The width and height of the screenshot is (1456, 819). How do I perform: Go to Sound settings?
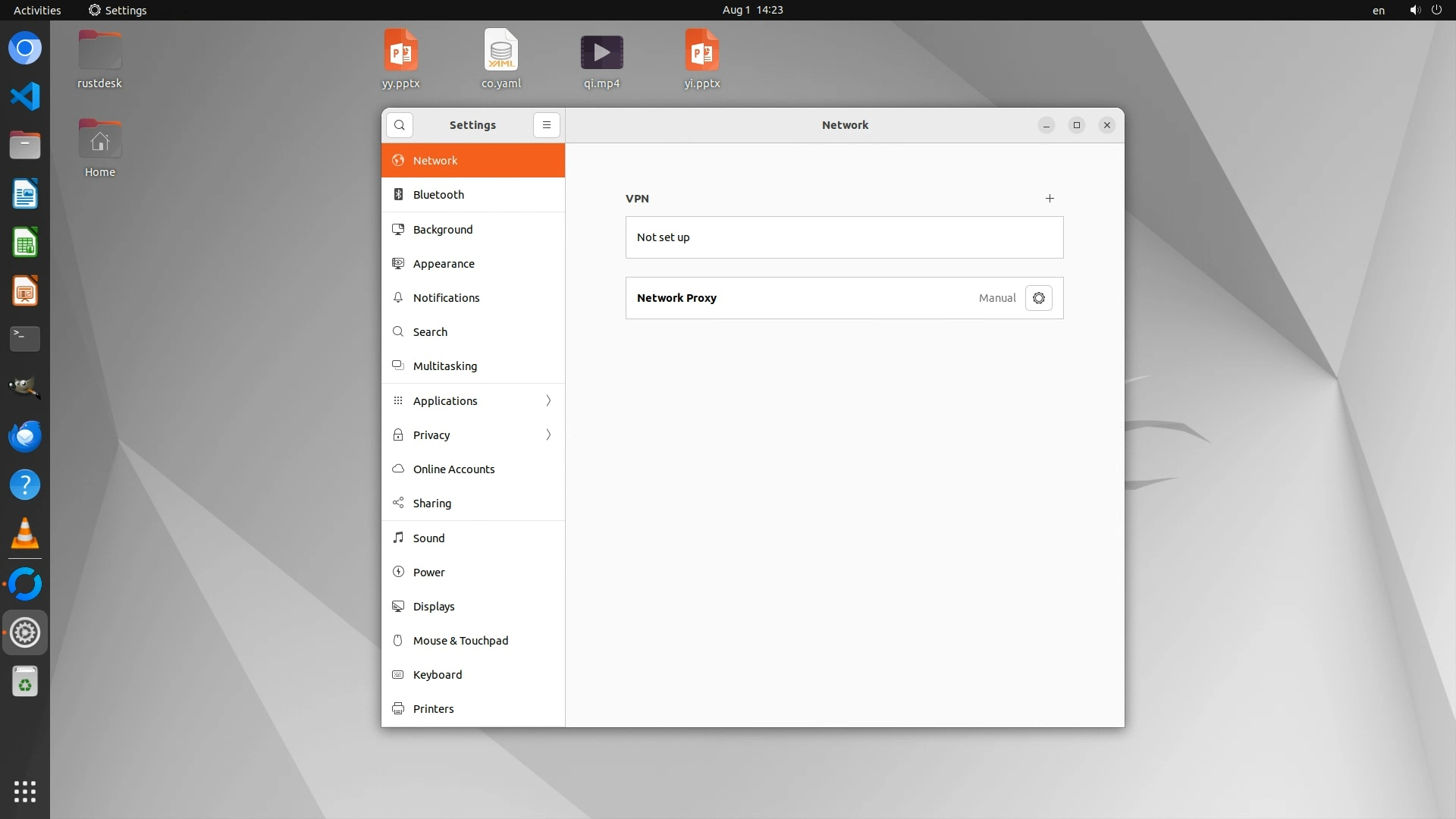coord(428,538)
